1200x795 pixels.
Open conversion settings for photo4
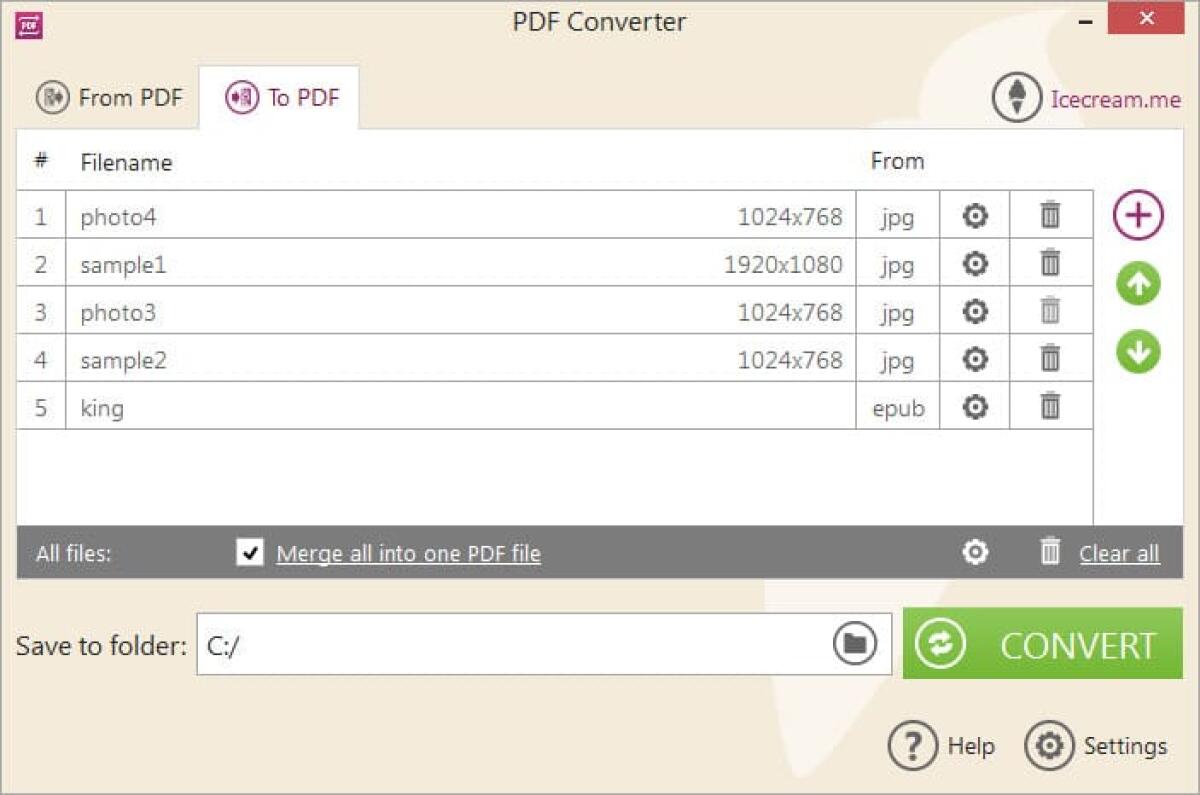[974, 216]
